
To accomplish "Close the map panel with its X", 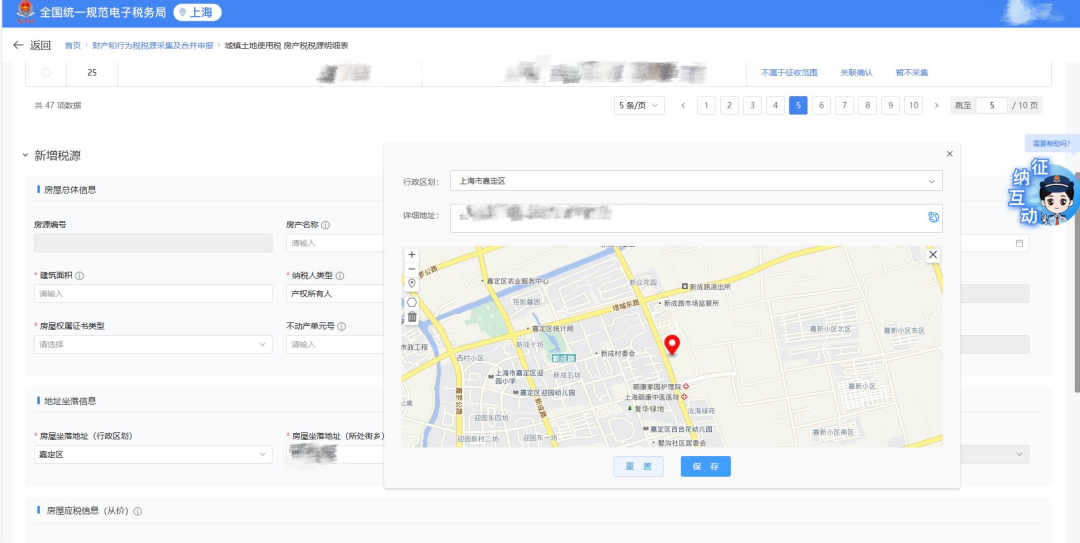I will [x=933, y=255].
